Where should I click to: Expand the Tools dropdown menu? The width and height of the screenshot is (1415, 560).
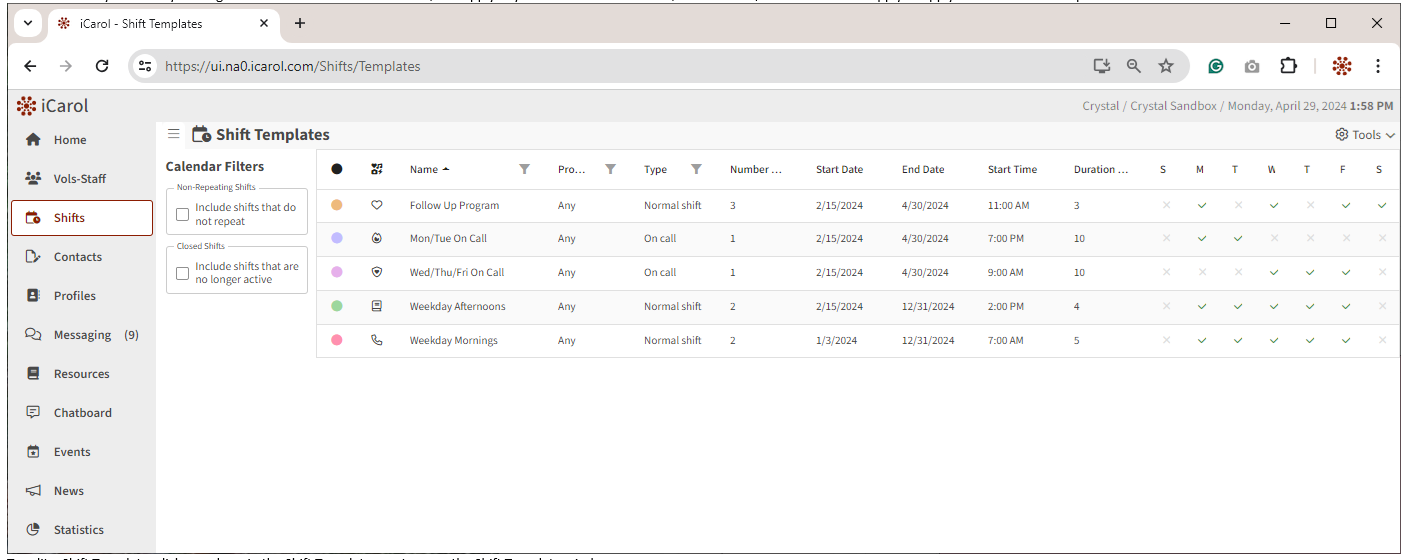point(1365,135)
